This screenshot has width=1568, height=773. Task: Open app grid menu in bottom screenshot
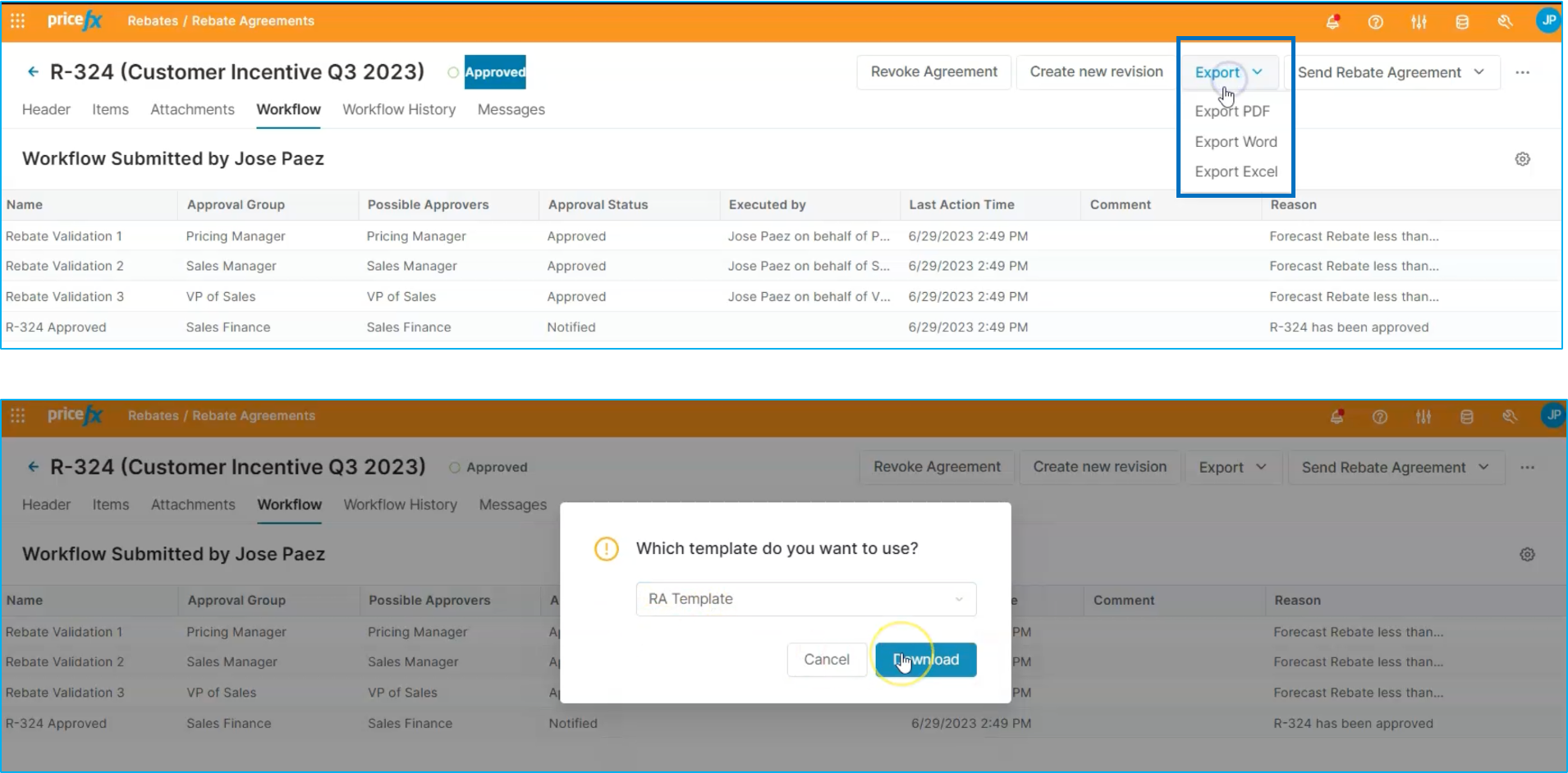pos(17,415)
